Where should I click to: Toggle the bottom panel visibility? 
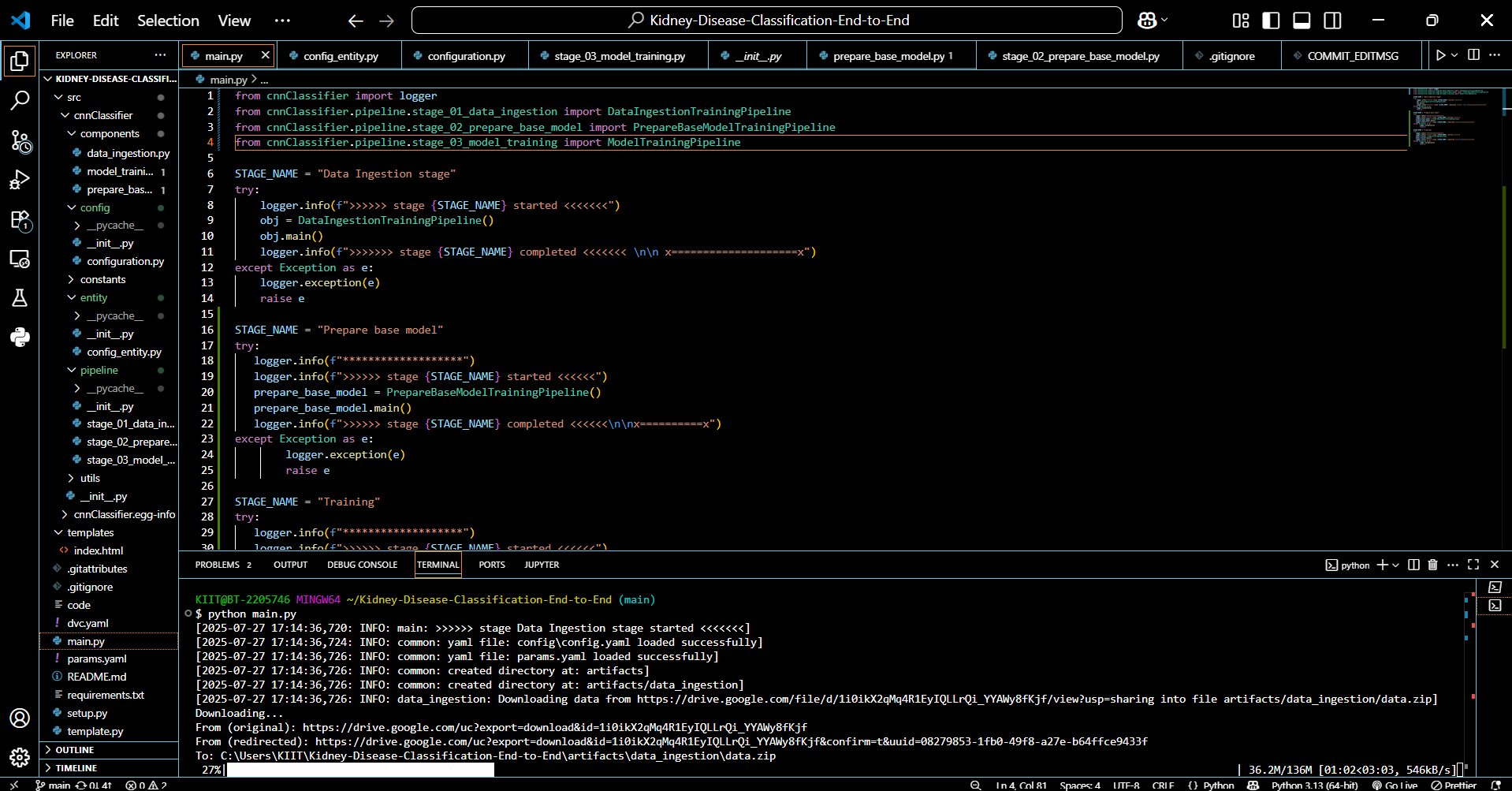coord(1302,21)
